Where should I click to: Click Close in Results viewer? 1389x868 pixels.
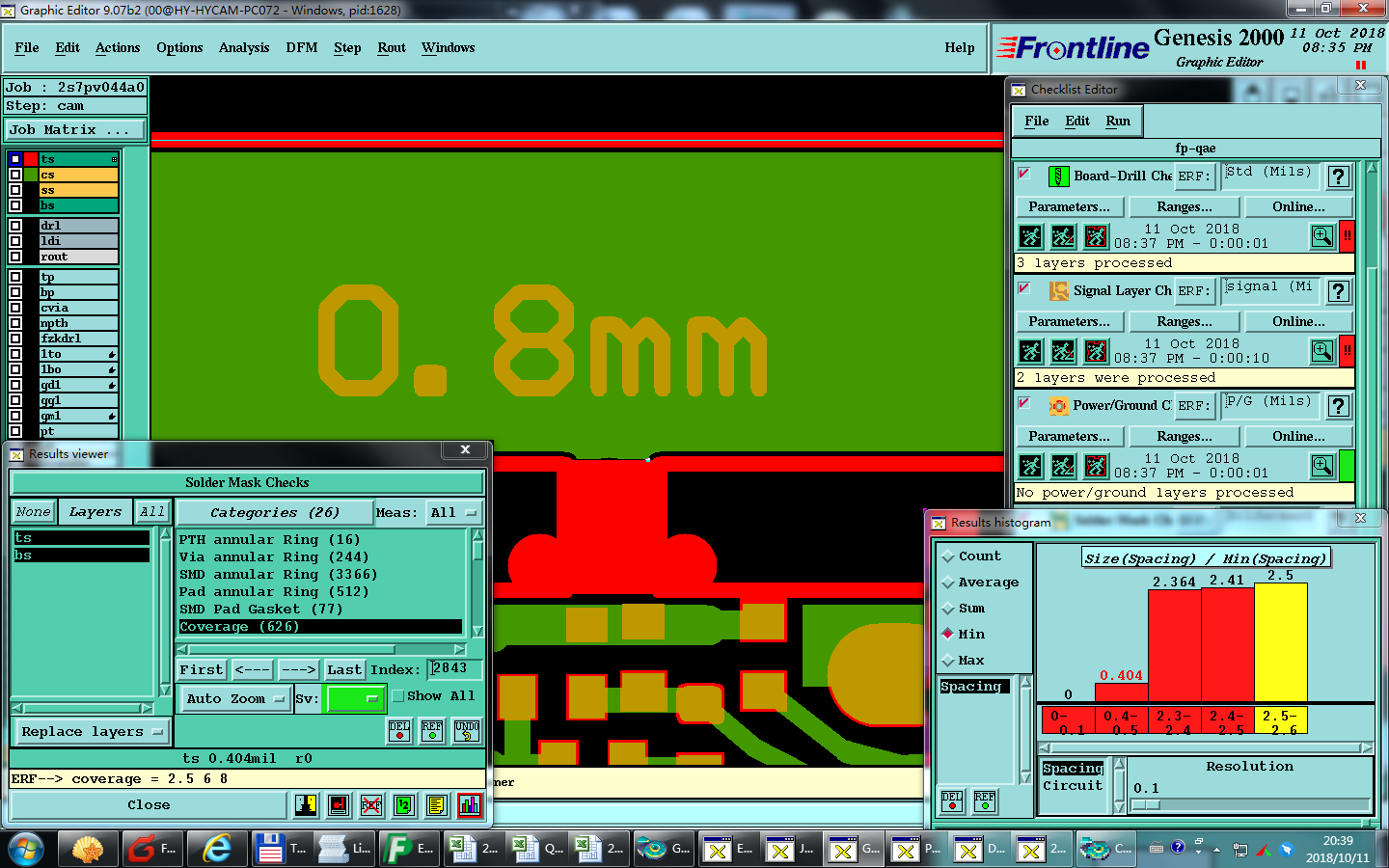(149, 804)
